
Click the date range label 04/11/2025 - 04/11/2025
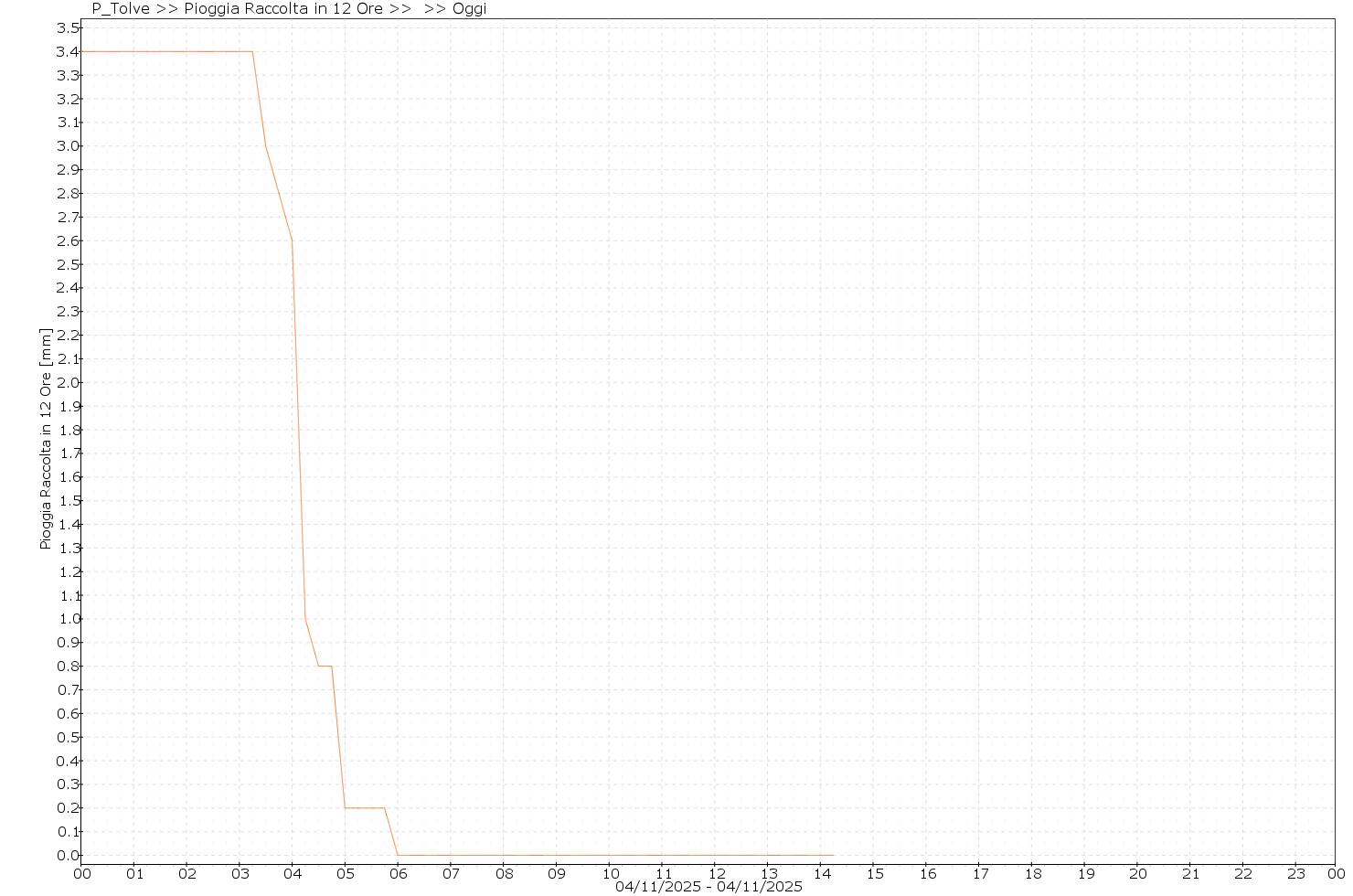tap(708, 887)
